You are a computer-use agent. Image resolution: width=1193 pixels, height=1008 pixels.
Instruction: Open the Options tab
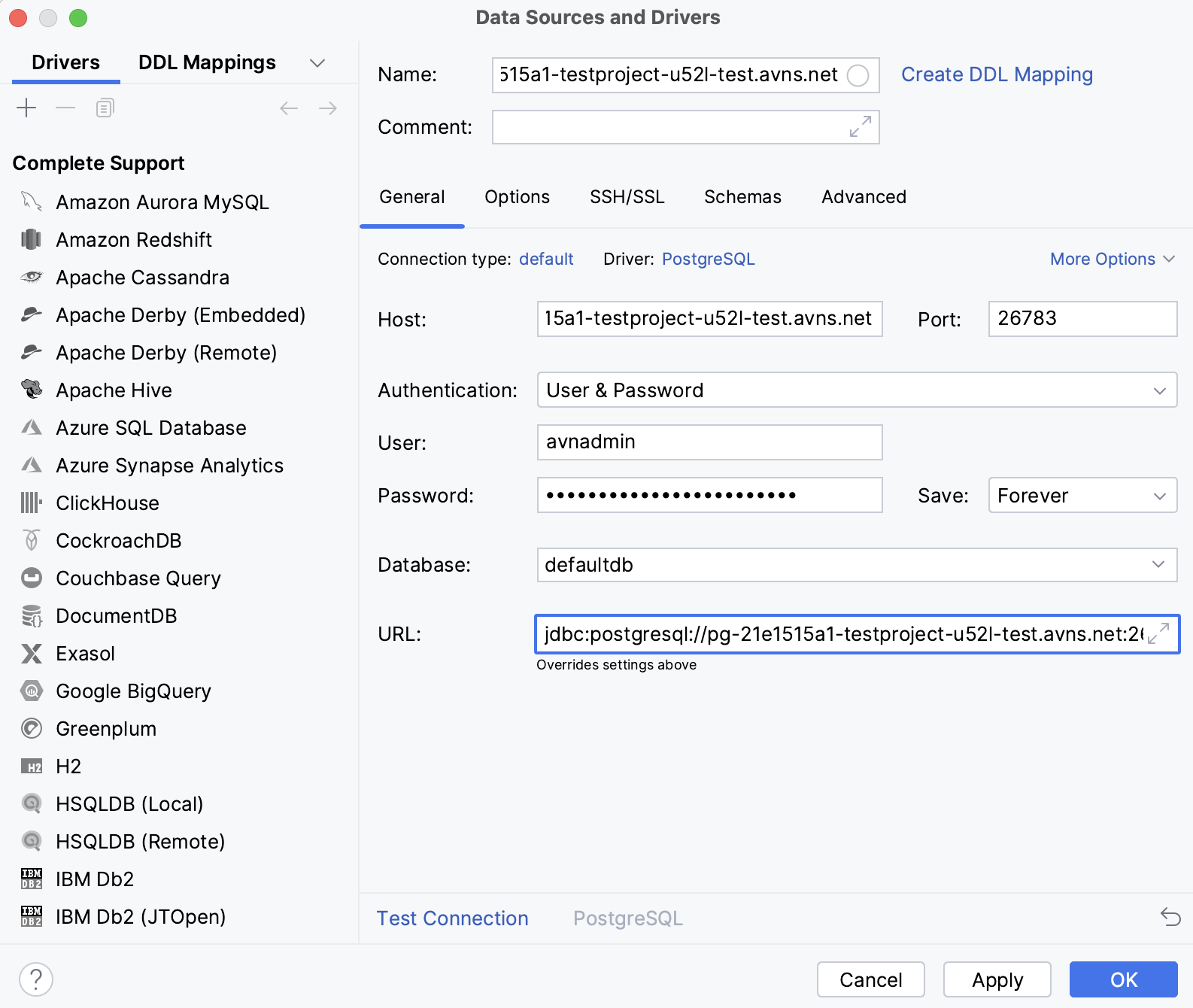[x=517, y=197]
